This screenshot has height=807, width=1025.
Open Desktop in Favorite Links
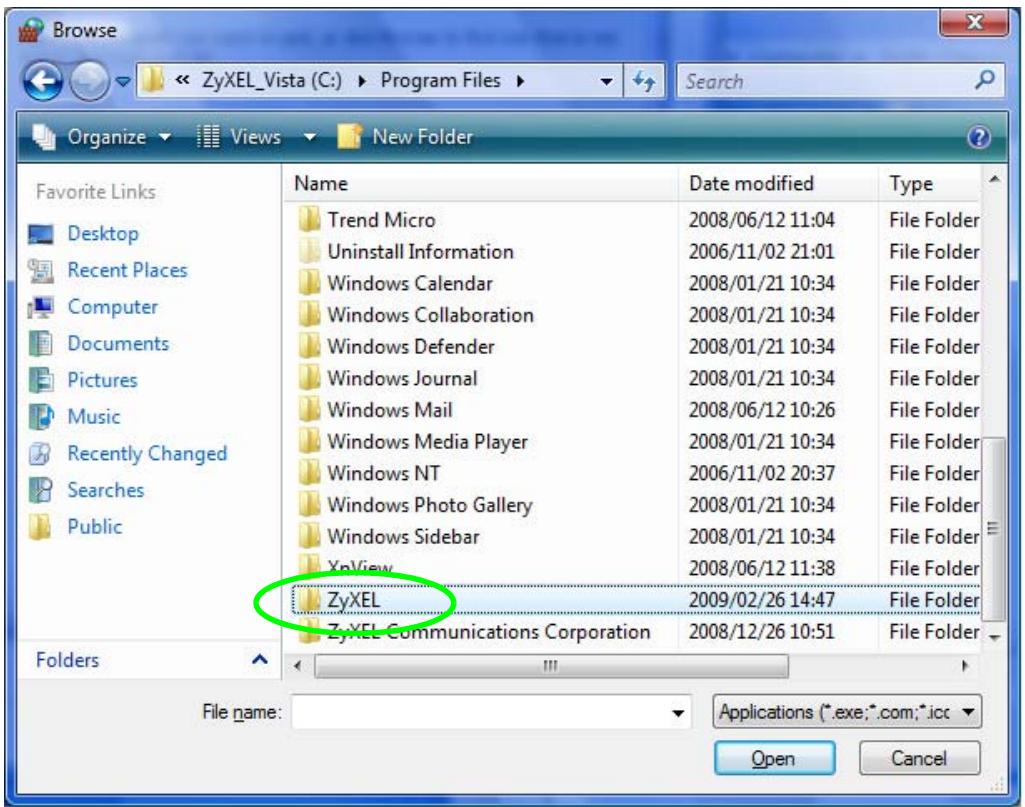102,234
